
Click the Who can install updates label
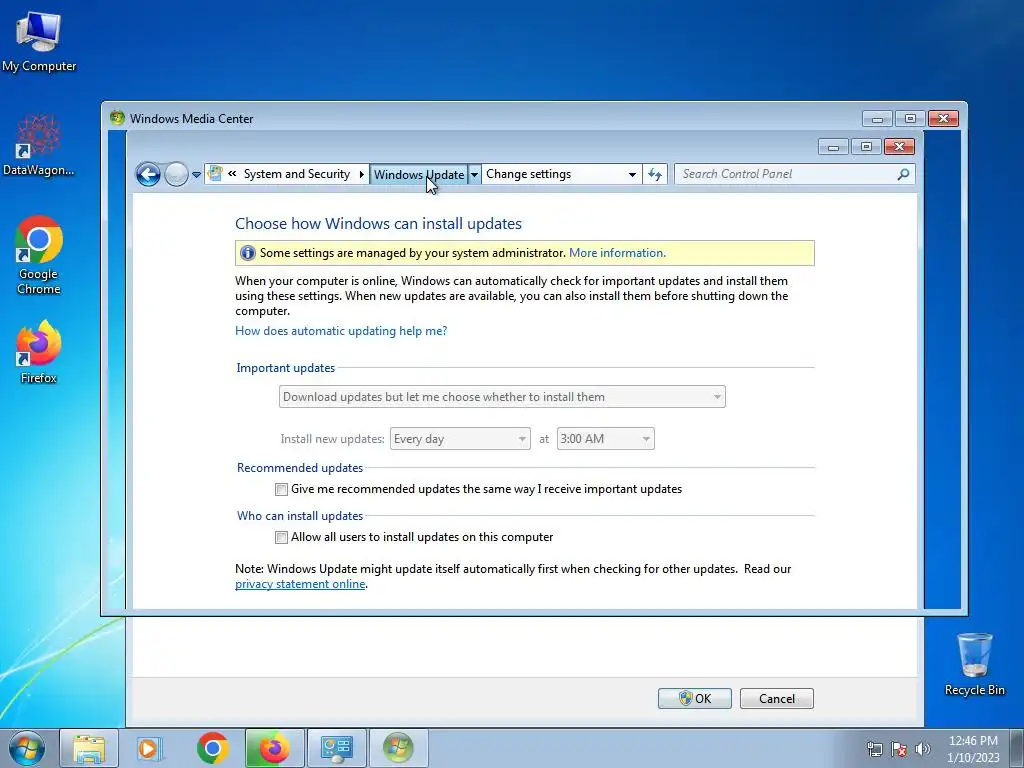click(x=300, y=517)
